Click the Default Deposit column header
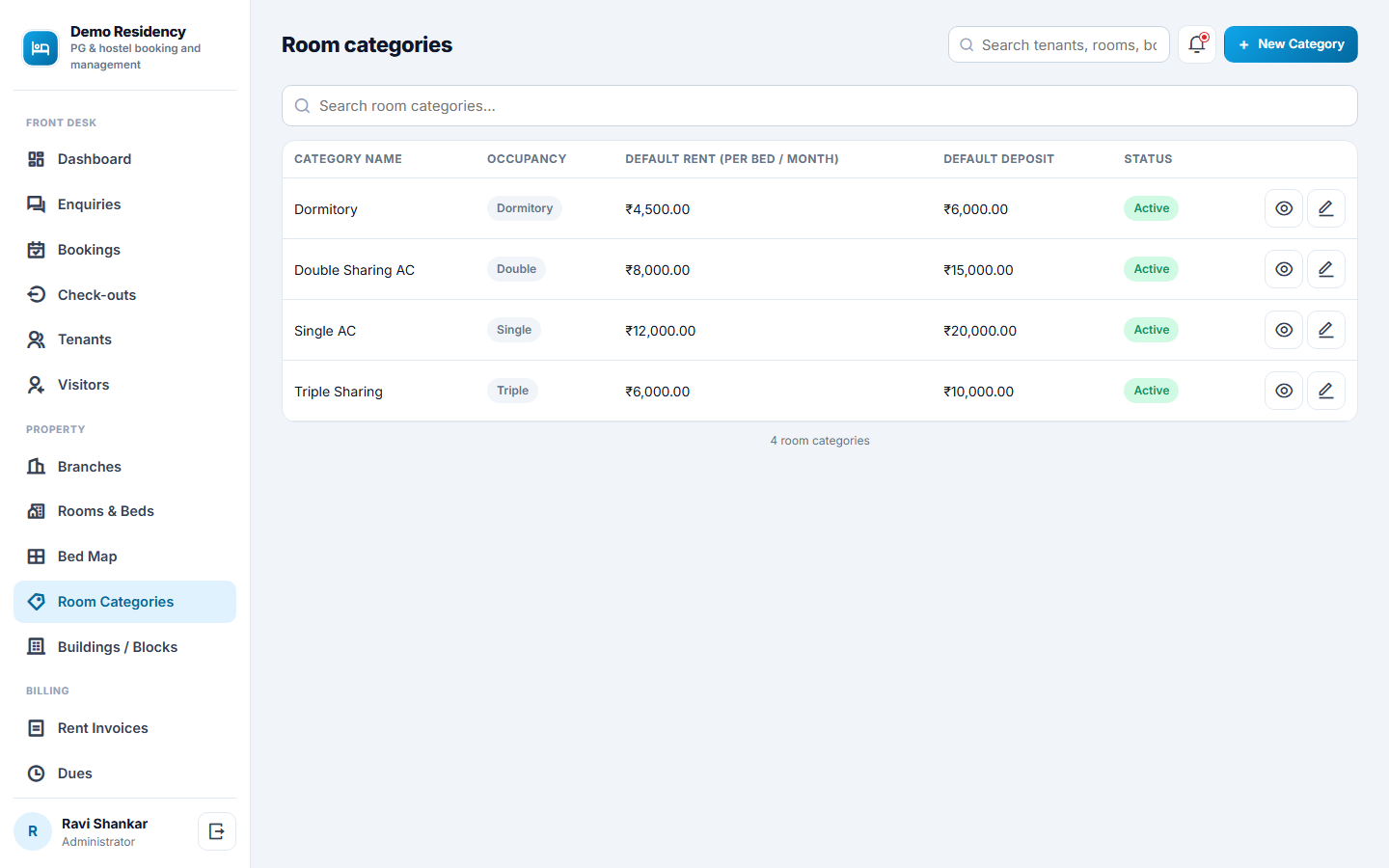Screen dimensions: 1389x868 pos(998,159)
